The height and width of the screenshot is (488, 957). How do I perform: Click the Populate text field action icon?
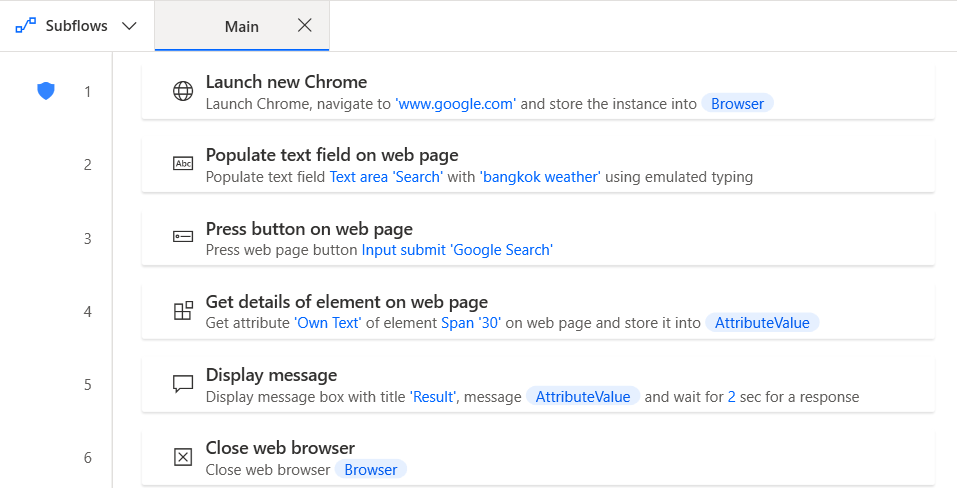pos(183,165)
